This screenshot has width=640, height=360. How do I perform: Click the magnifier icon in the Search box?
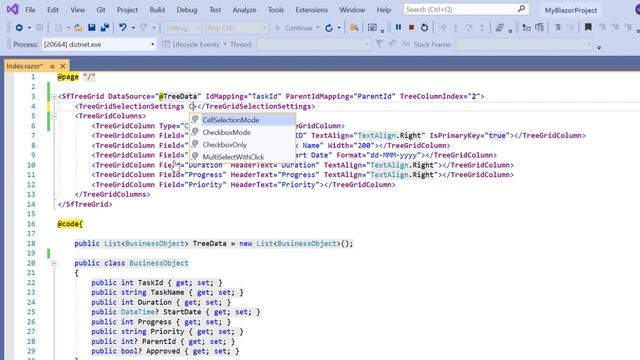point(521,9)
